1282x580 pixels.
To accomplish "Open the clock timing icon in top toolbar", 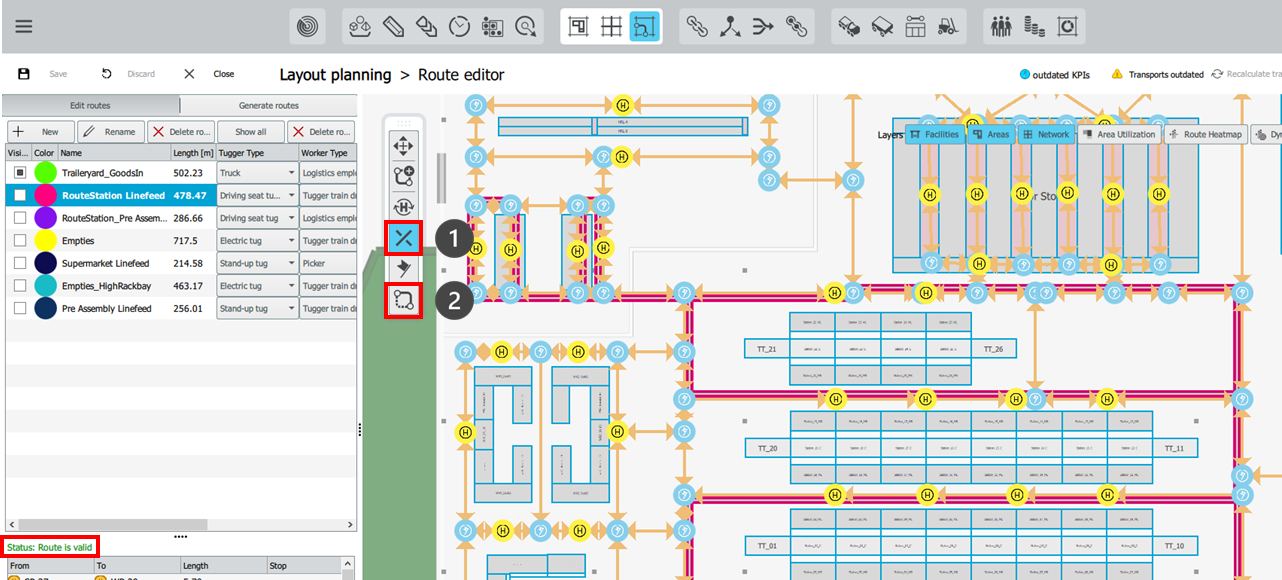I will 459,27.
